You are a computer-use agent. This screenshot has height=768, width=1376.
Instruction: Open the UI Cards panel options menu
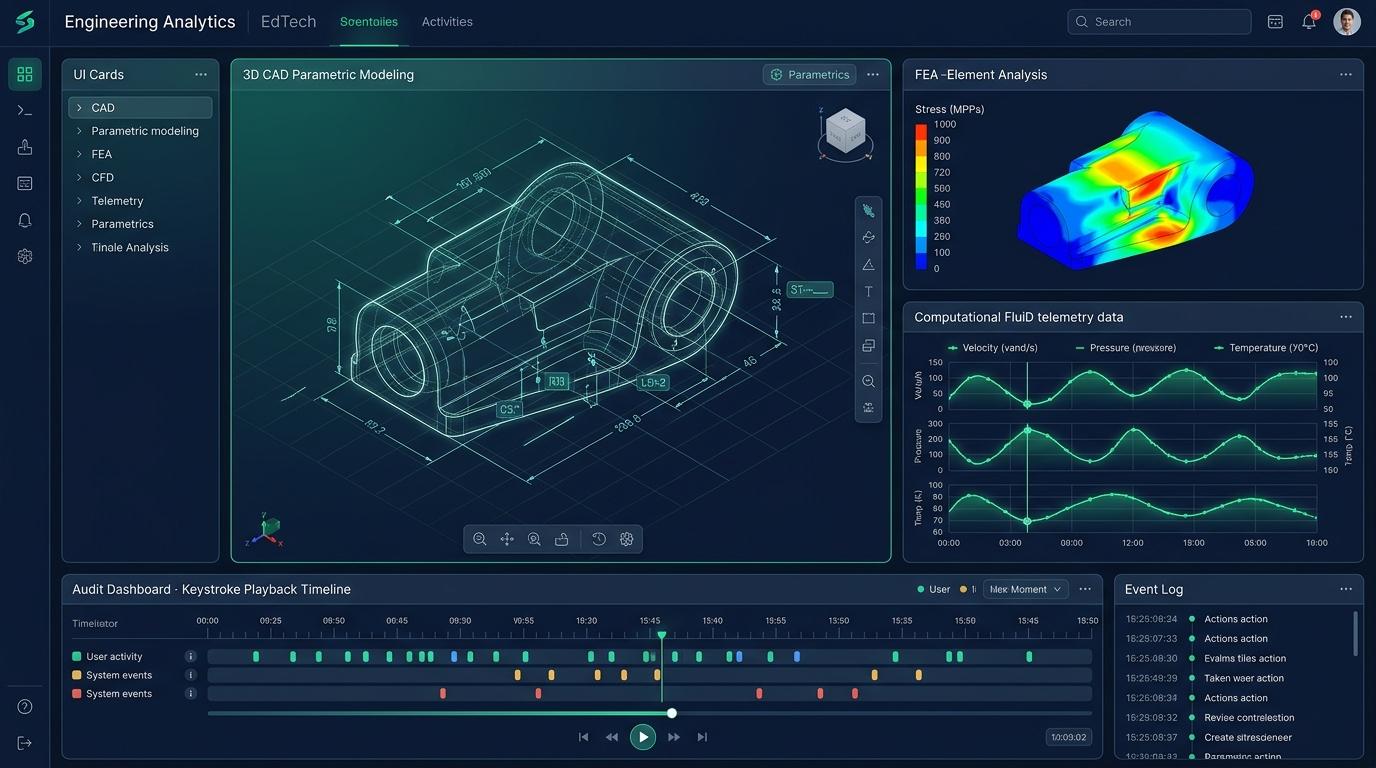(x=201, y=75)
